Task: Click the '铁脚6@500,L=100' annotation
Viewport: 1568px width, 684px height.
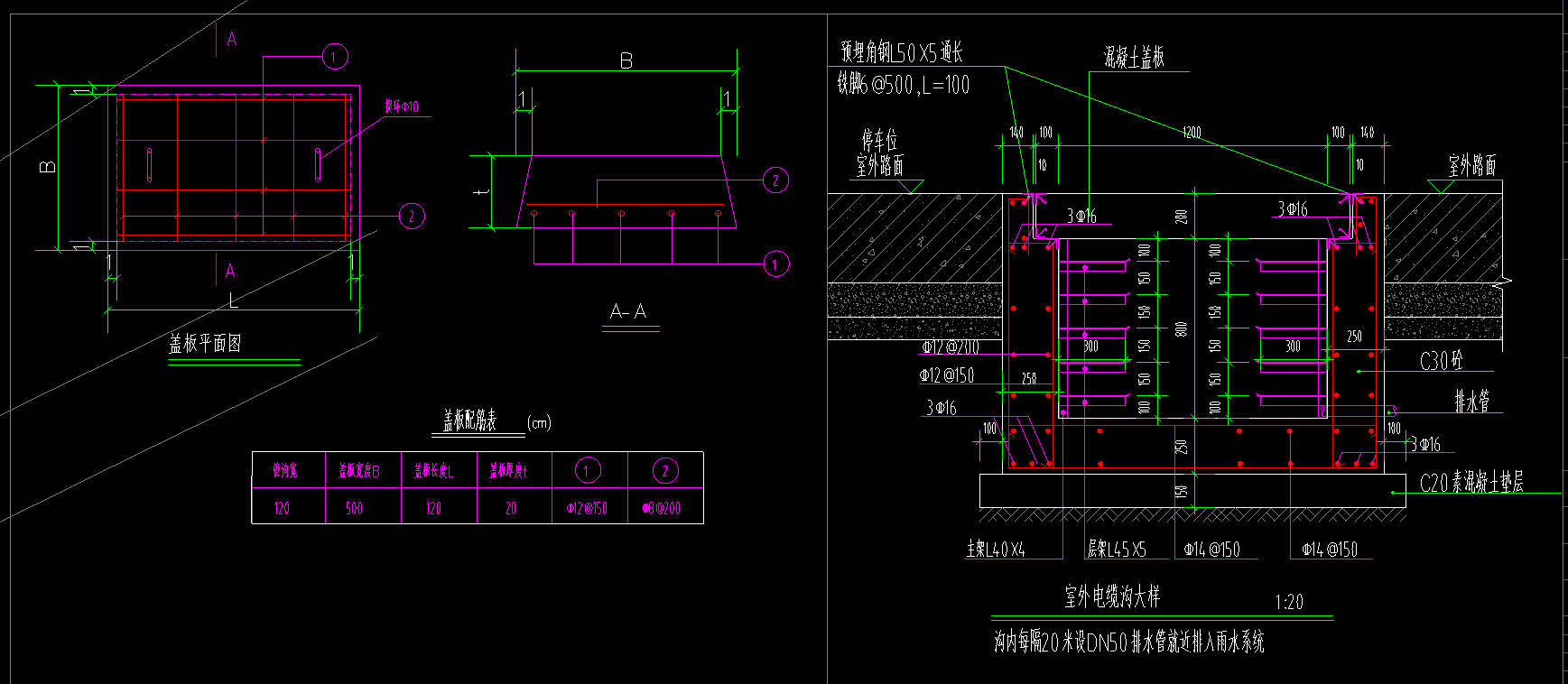Action: 904,85
